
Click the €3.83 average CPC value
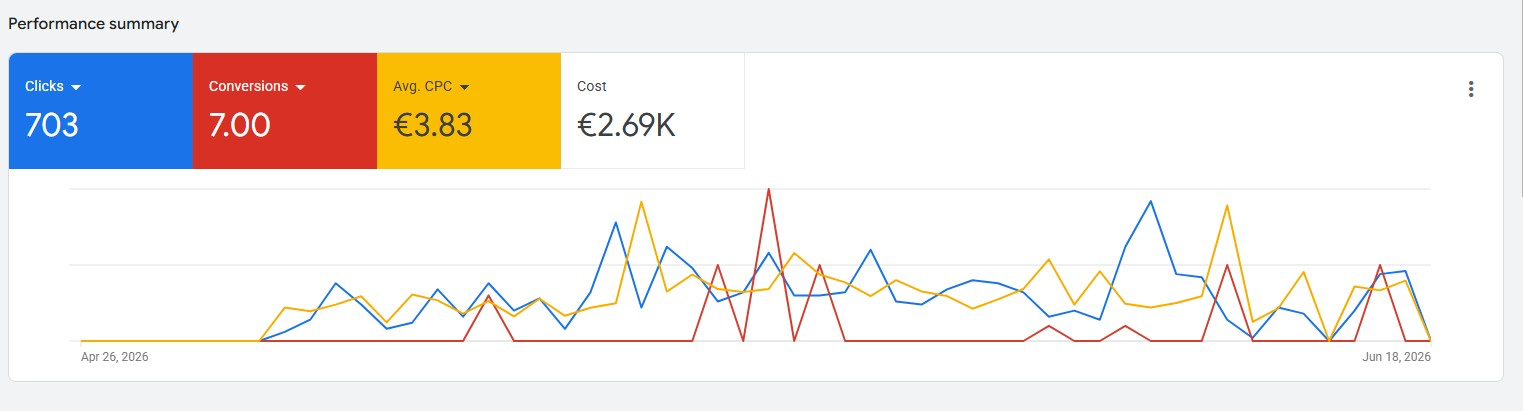coord(433,125)
